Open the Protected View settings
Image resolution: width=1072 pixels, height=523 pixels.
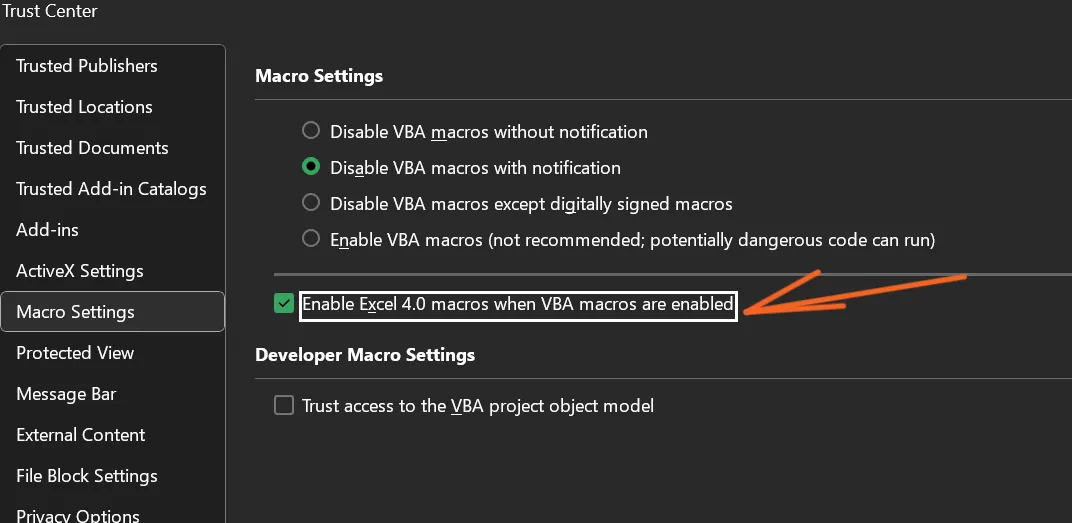75,353
